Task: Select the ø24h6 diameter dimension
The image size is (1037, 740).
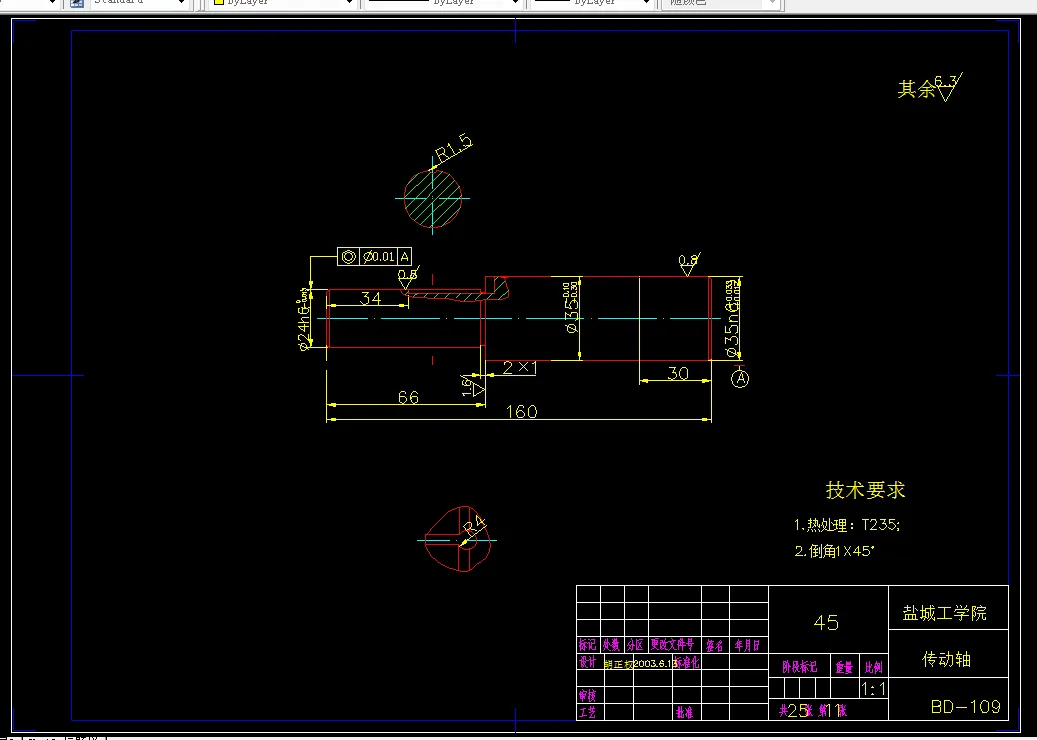Action: (304, 319)
